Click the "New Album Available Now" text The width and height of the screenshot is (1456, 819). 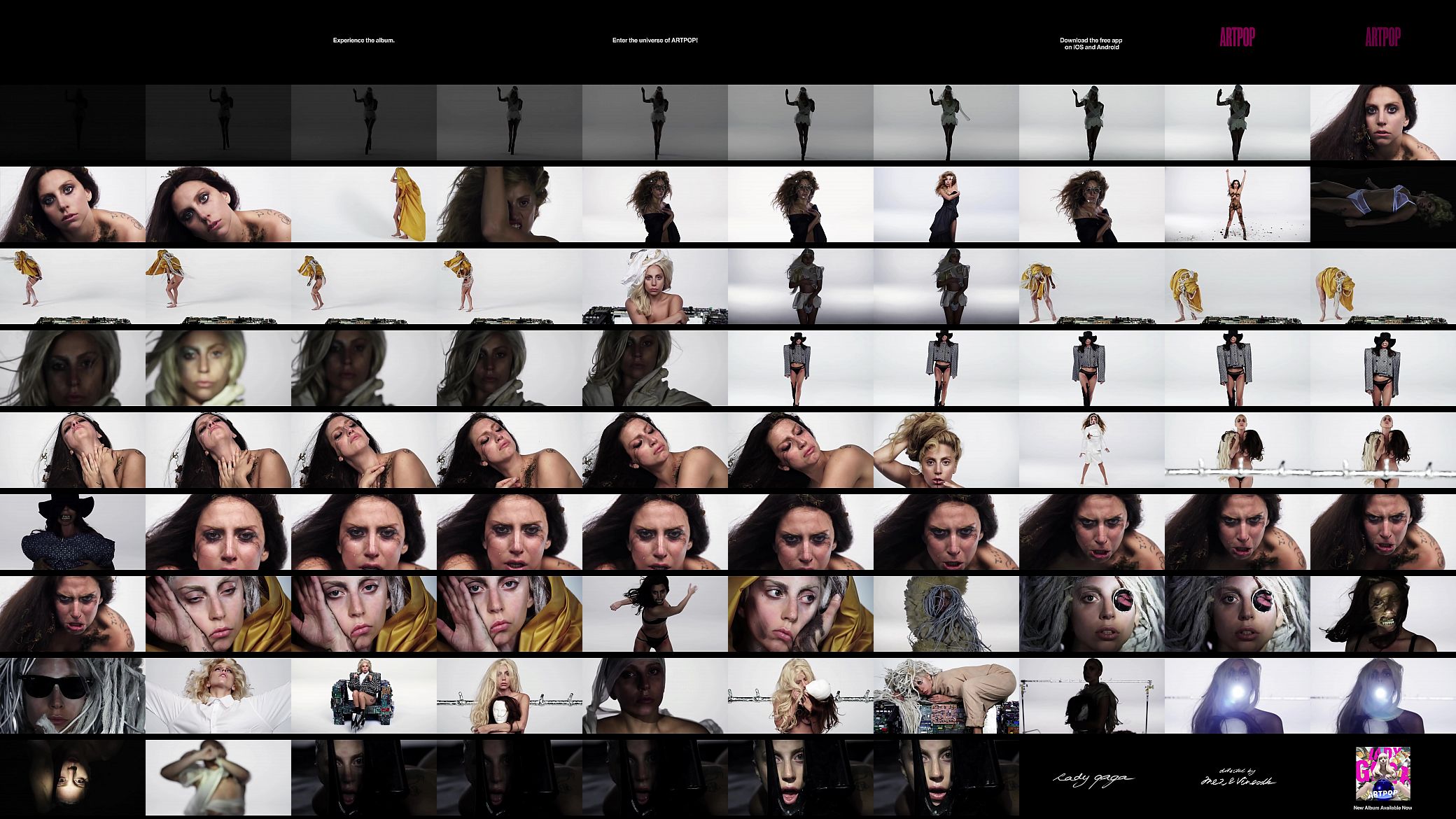(x=1383, y=808)
